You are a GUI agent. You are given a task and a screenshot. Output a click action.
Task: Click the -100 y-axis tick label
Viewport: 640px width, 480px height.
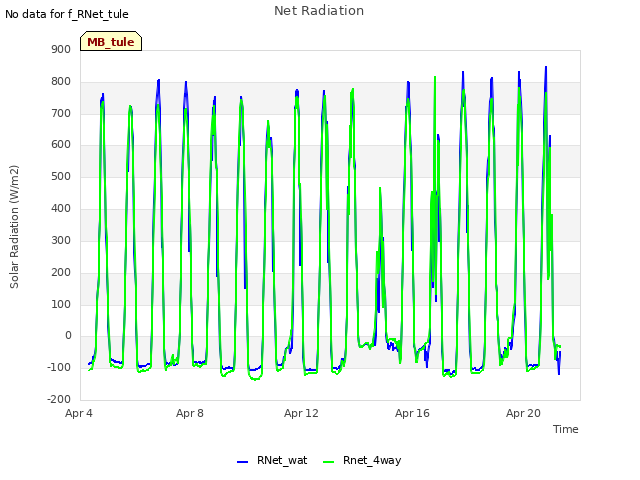coord(59,367)
